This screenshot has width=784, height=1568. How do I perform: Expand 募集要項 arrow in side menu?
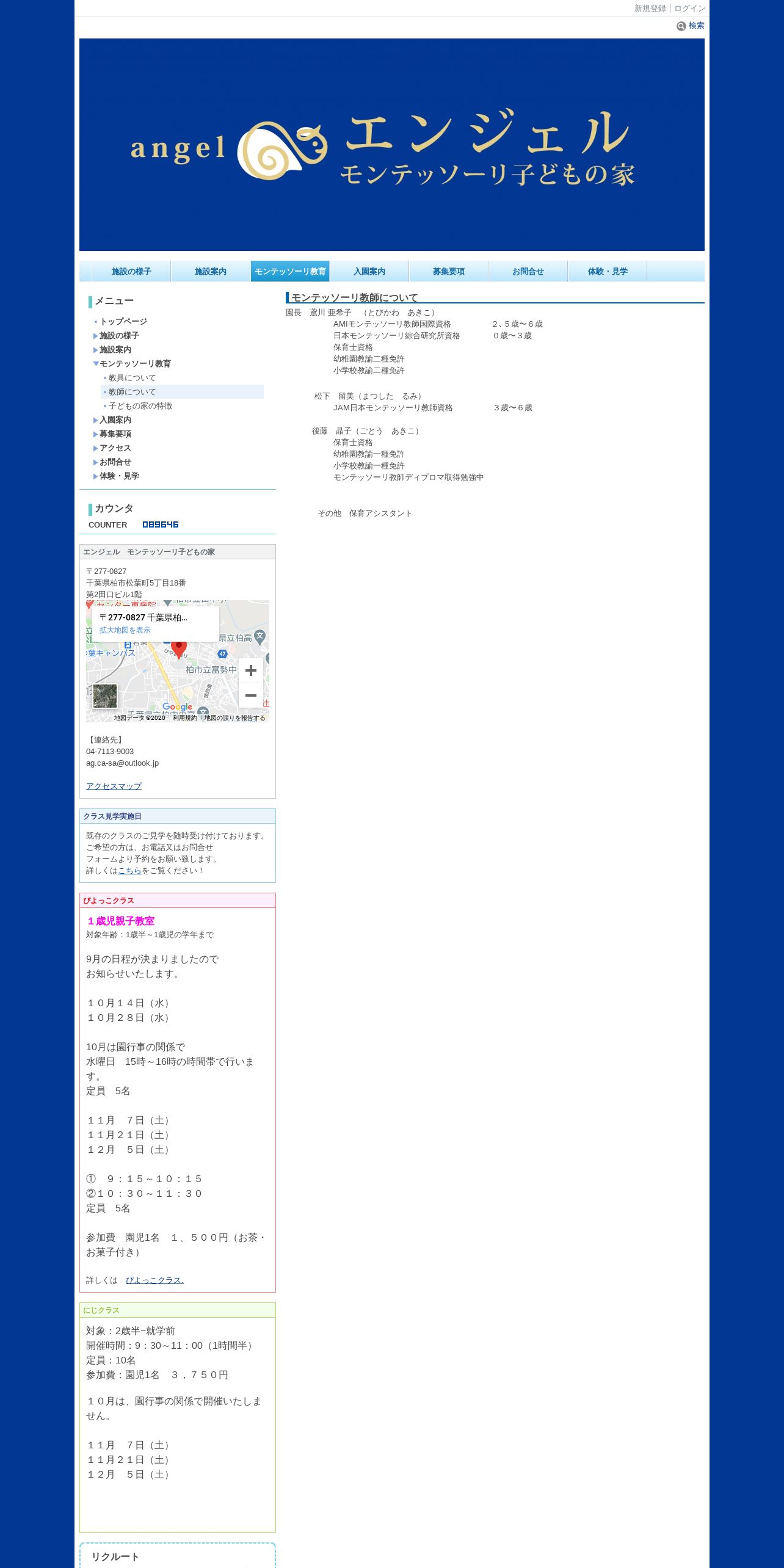click(x=95, y=434)
